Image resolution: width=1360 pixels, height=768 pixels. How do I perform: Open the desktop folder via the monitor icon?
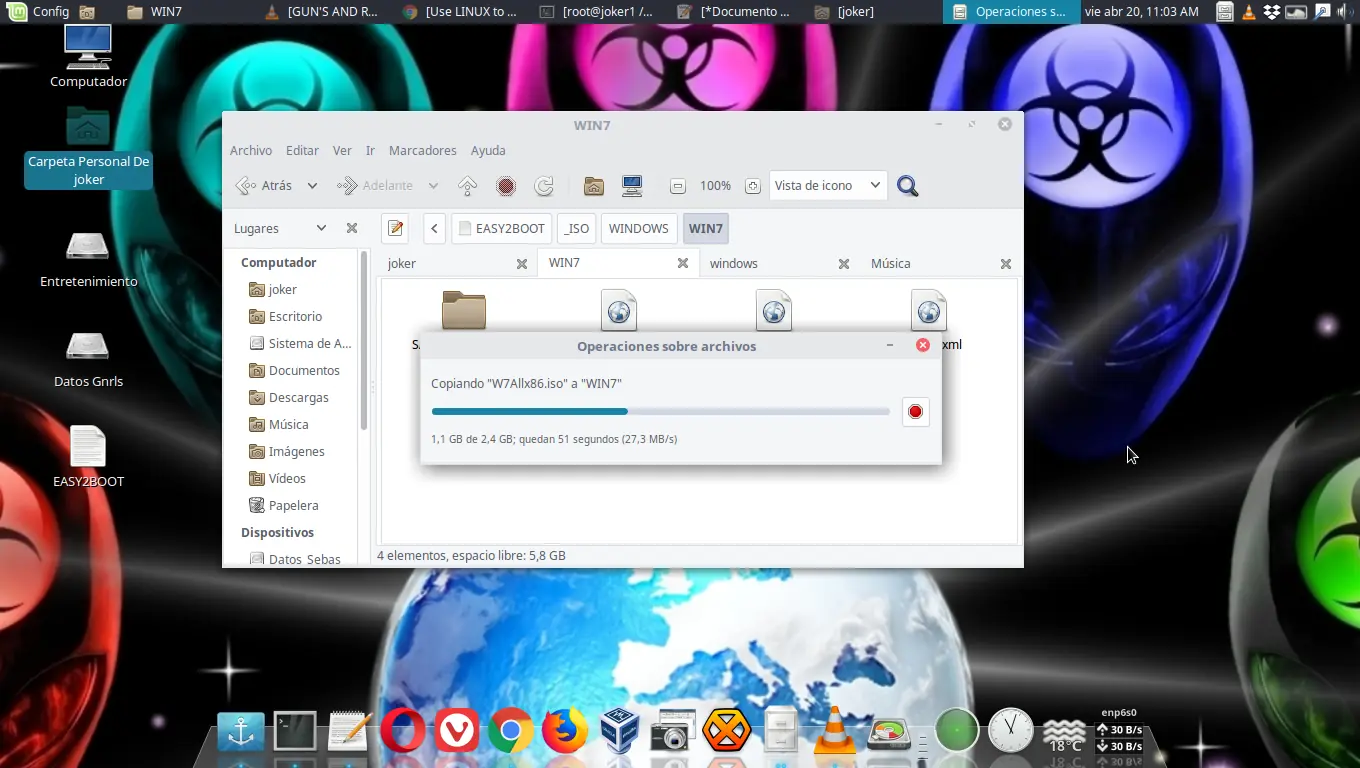[631, 185]
